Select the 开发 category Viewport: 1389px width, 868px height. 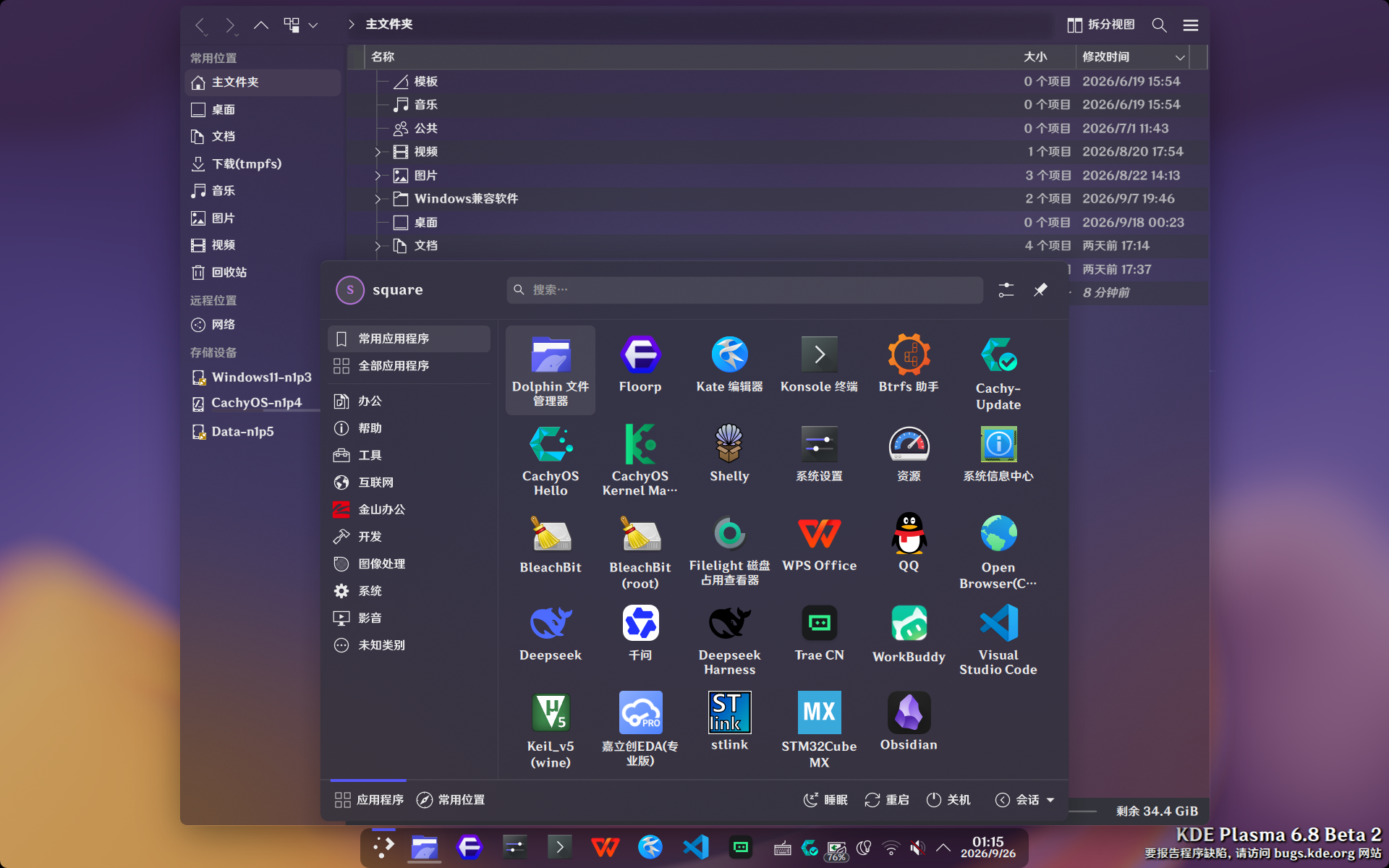coord(409,537)
